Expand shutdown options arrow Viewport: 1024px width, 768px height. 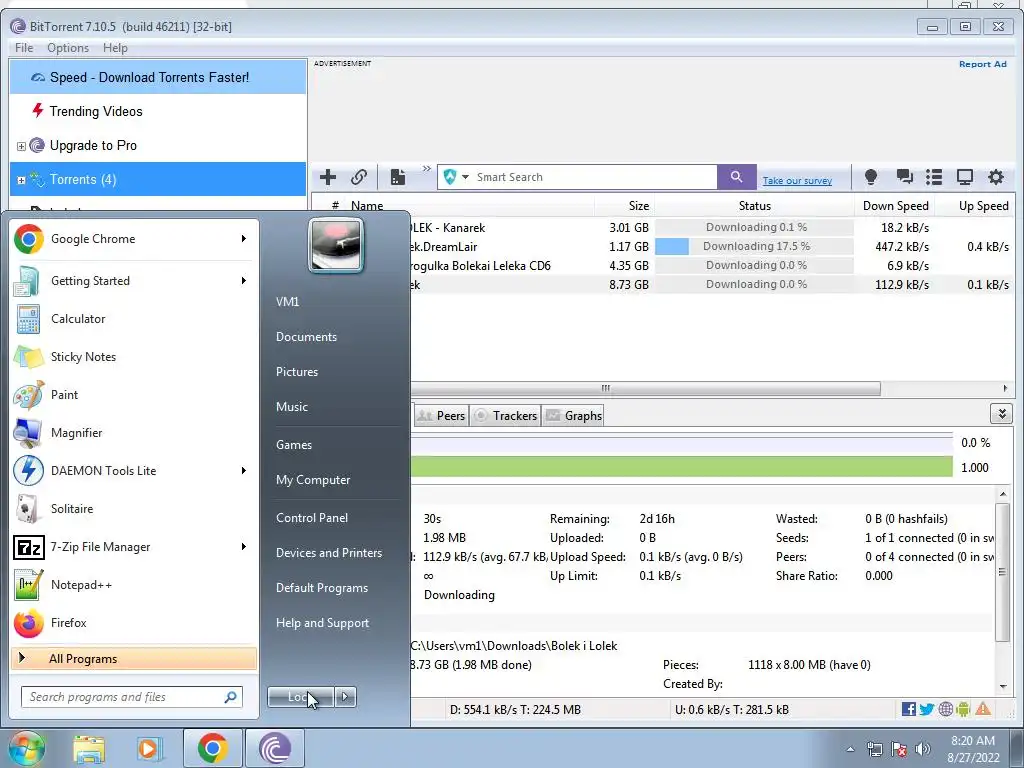(x=345, y=697)
